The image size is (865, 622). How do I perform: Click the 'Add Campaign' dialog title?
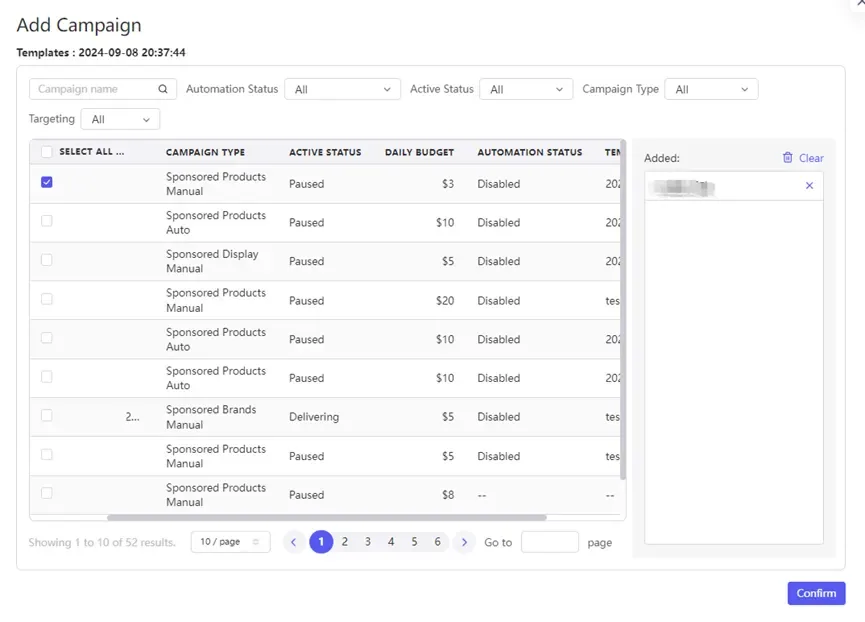(79, 25)
